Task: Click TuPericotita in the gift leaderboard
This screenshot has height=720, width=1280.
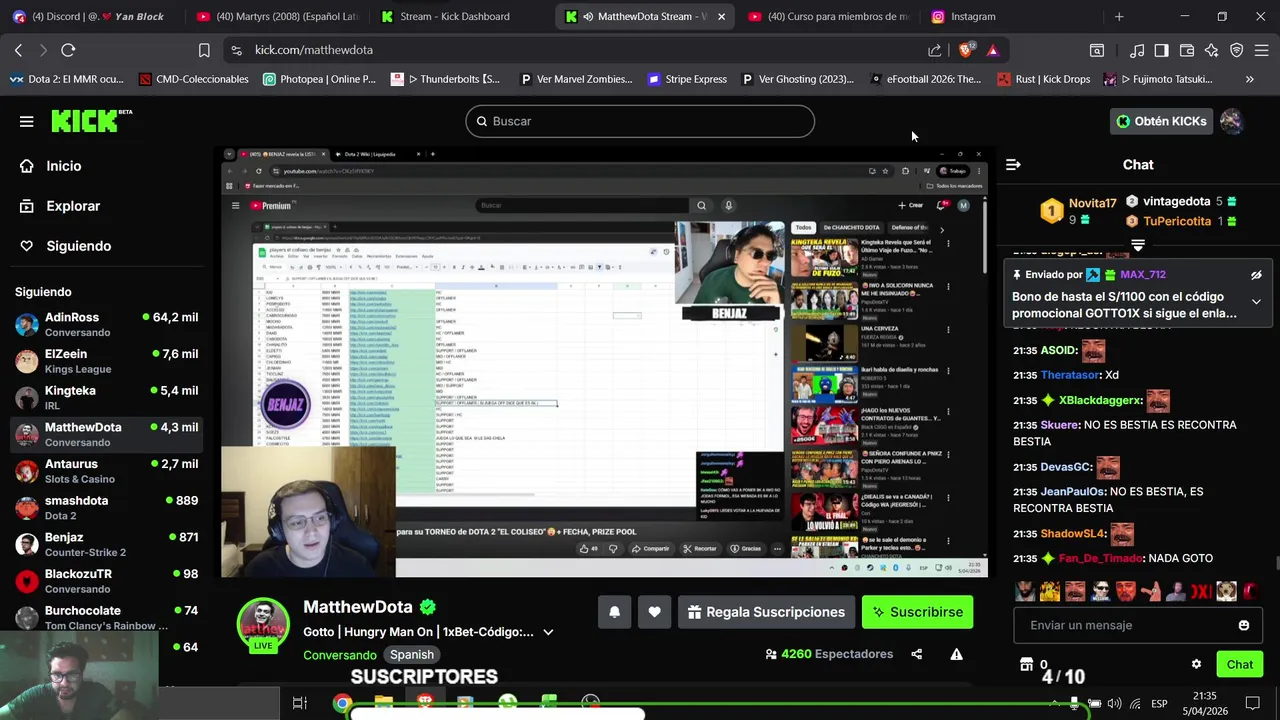Action: 1176,221
